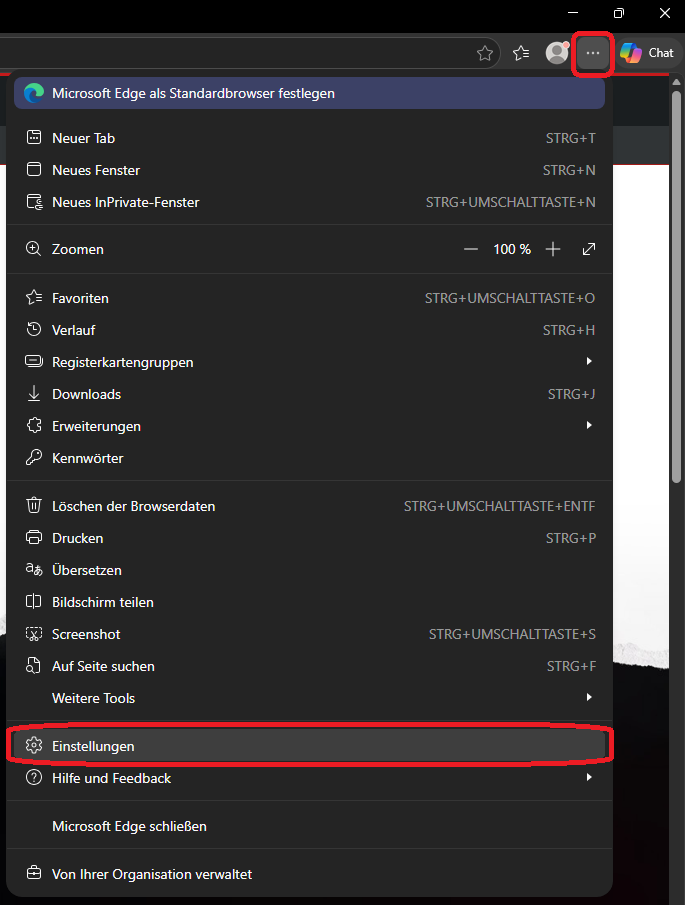
Task: Click the organisation briefcase icon
Action: [x=34, y=873]
